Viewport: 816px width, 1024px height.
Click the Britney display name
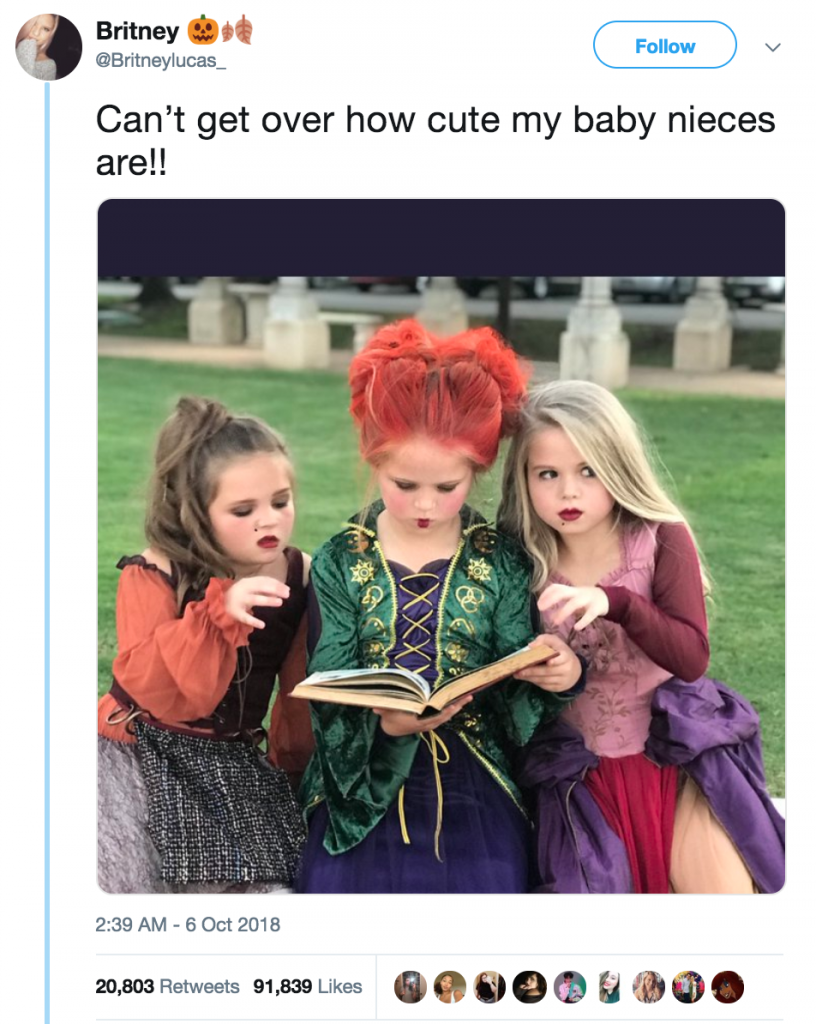point(137,31)
